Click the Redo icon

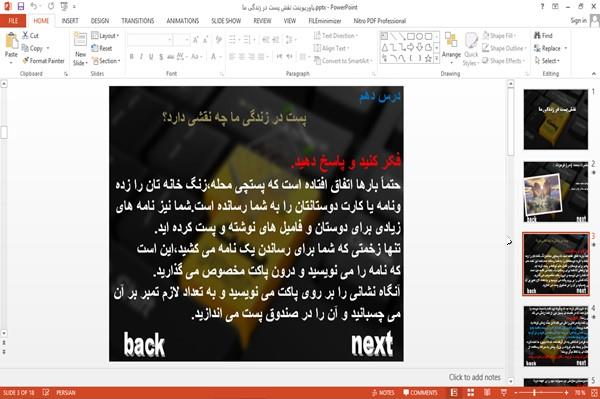click(51, 7)
